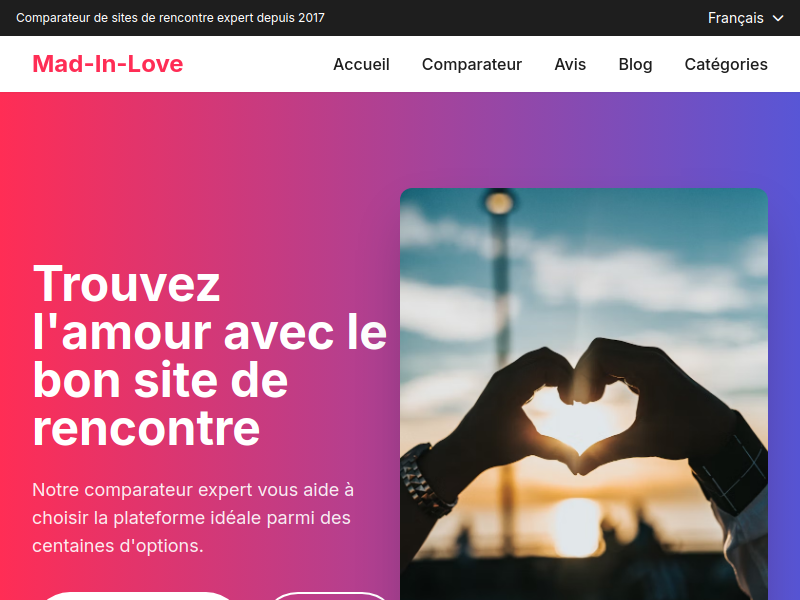Click the Mad-In-Love logo
The width and height of the screenshot is (800, 600).
pyautogui.click(x=108, y=64)
